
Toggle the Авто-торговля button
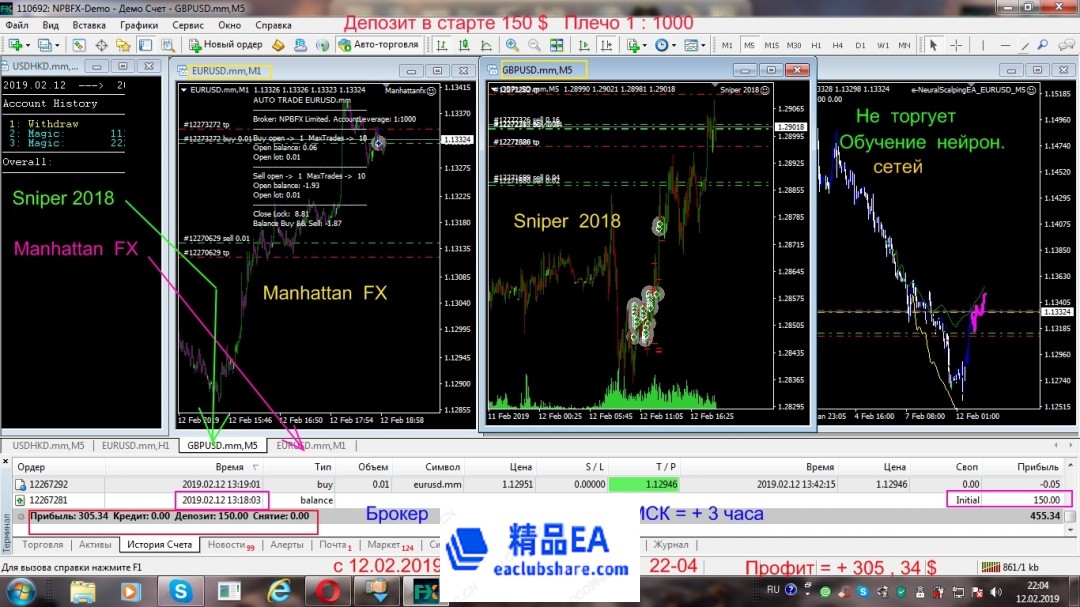click(379, 45)
